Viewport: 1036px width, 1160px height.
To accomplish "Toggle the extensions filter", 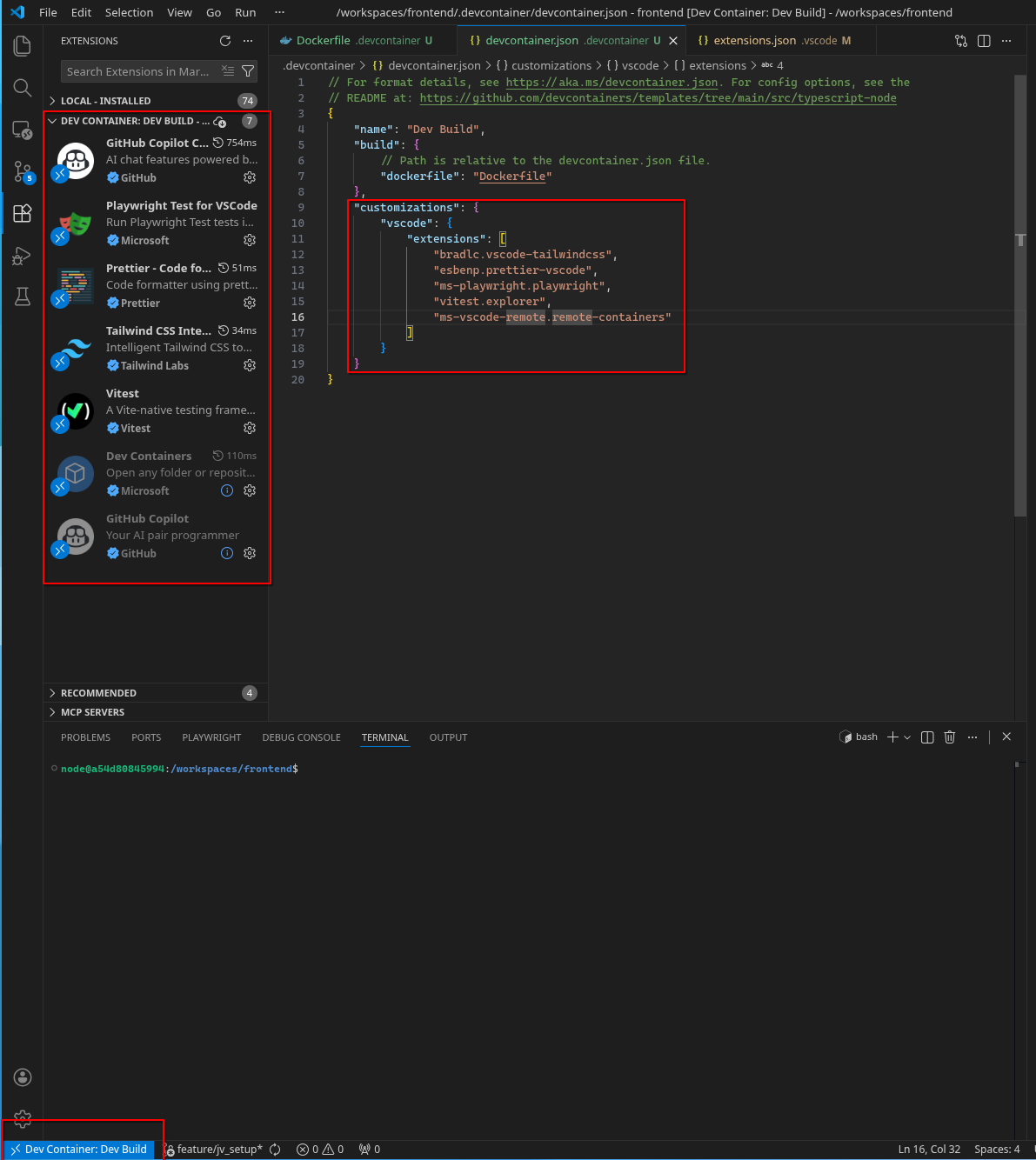I will [x=249, y=70].
